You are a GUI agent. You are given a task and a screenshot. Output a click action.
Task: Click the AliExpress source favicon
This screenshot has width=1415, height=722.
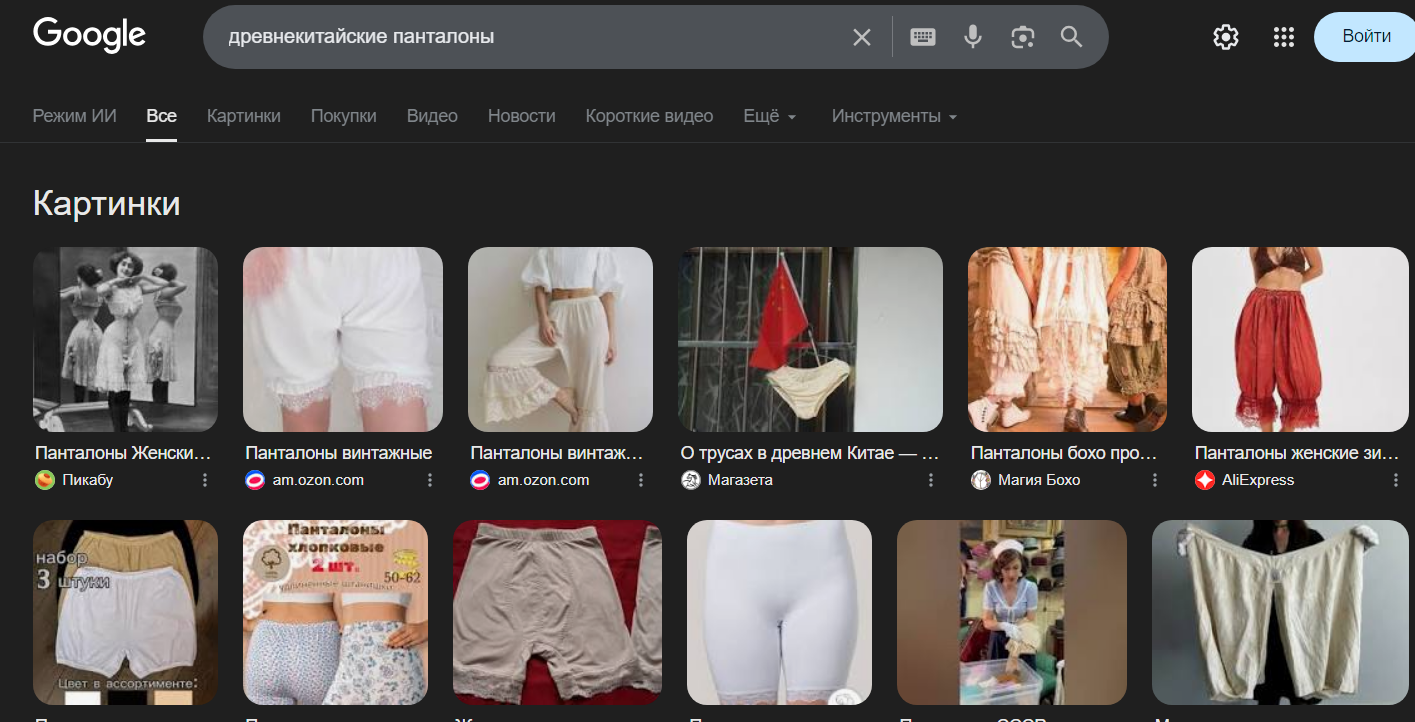coord(1205,480)
